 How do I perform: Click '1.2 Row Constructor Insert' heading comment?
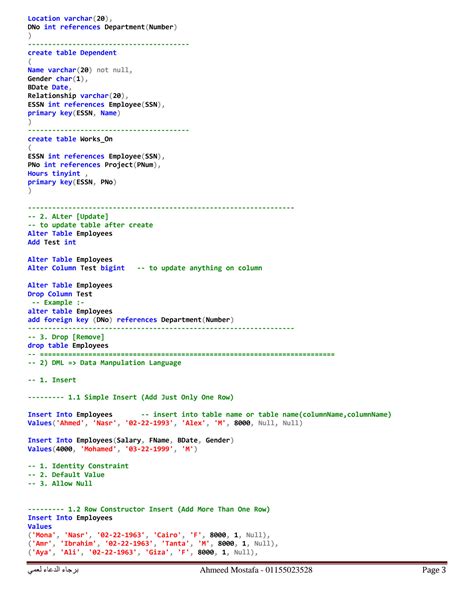coord(149,509)
